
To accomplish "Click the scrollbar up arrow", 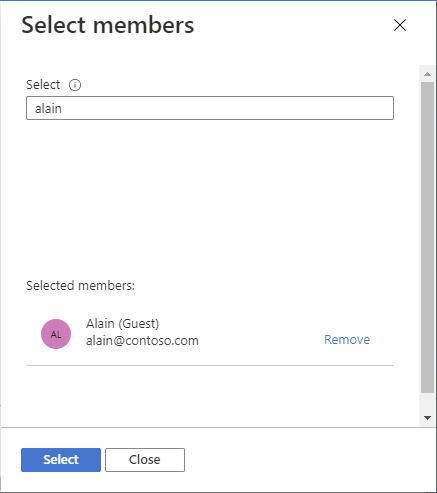I will 427,74.
